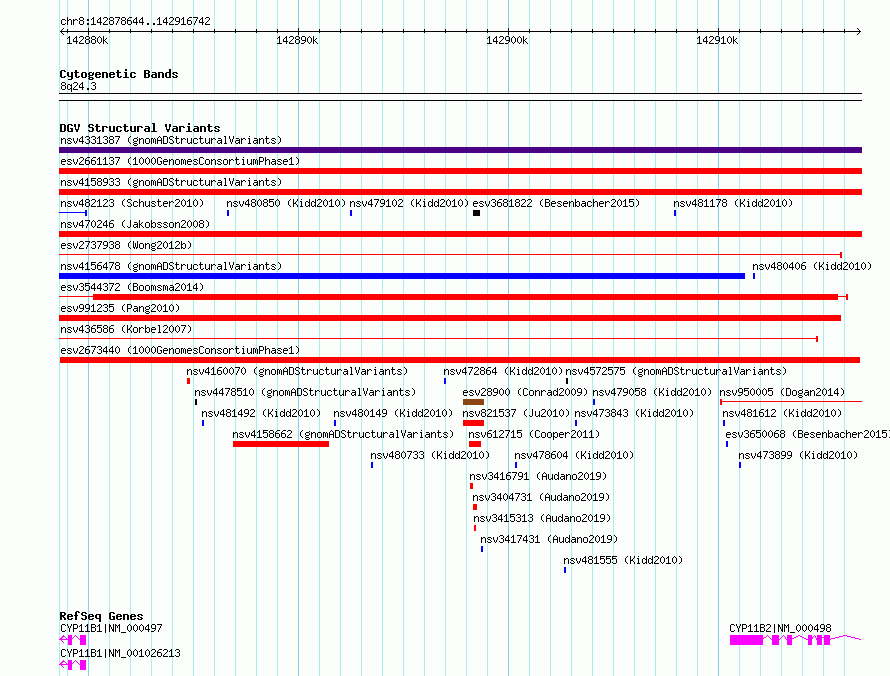Select nsv4156478 gnomAD variant label
This screenshot has width=890, height=676.
point(171,266)
